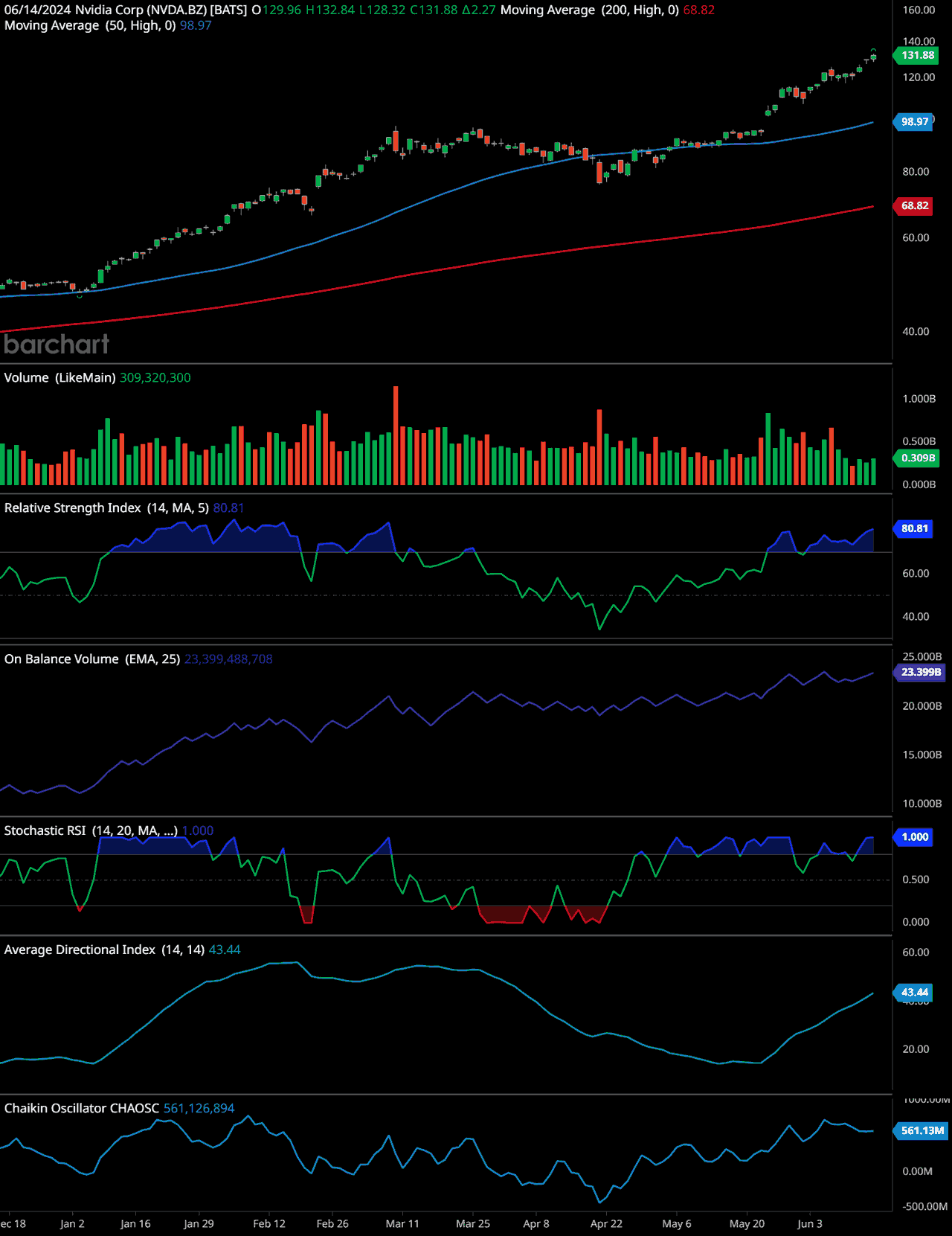The height and width of the screenshot is (1236, 952).
Task: Click the Jan 29 date label
Action: [199, 1224]
